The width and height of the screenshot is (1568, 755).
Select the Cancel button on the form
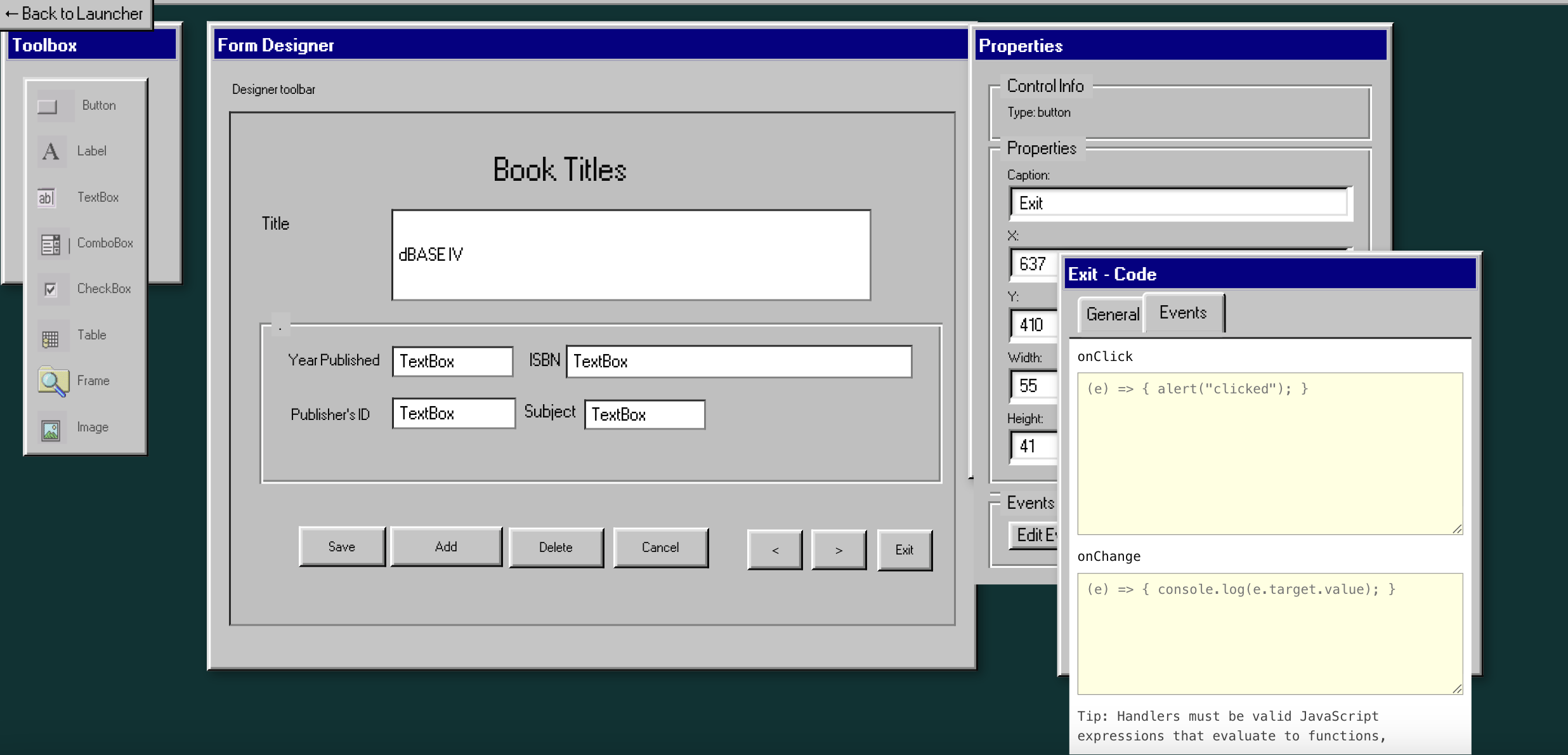(x=660, y=547)
